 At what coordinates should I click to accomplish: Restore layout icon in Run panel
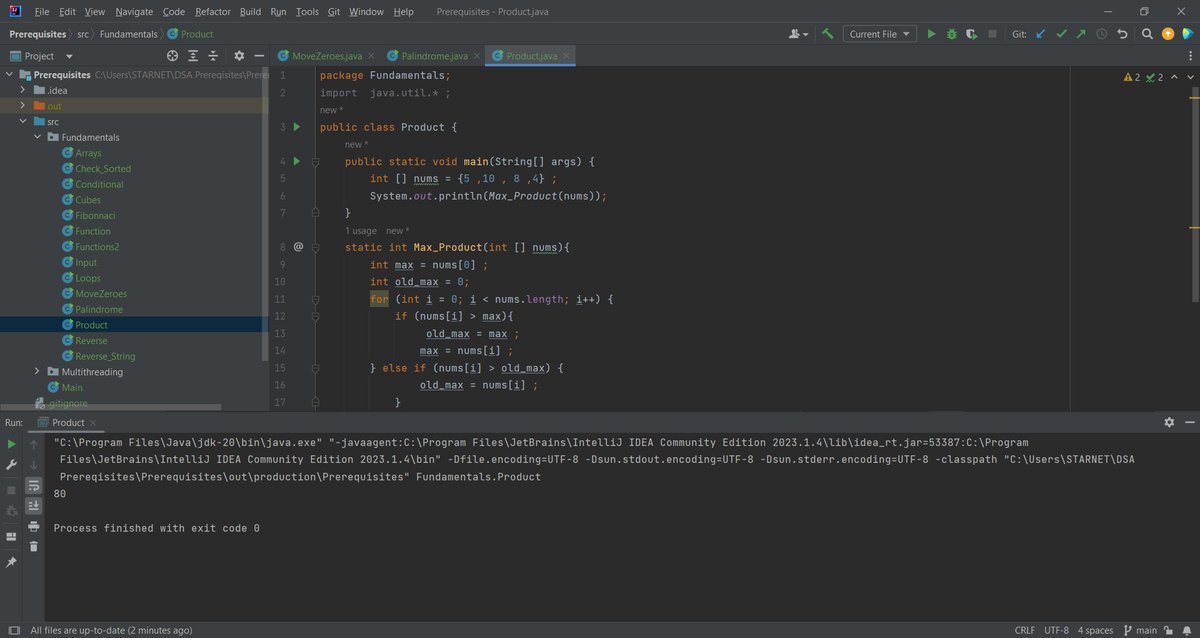tap(12, 536)
